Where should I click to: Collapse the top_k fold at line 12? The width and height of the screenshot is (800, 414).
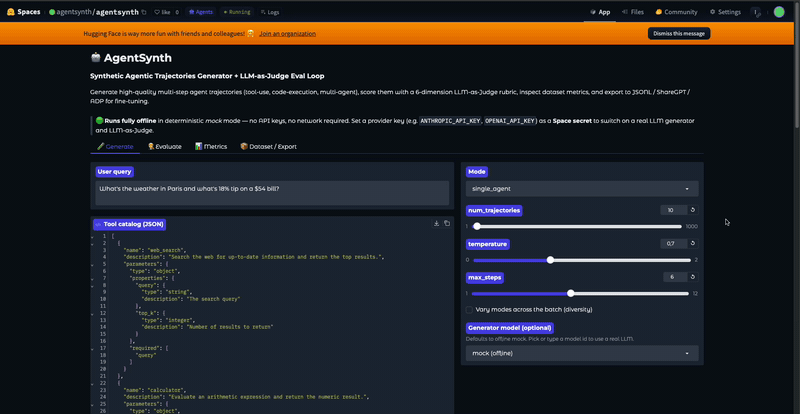coord(92,313)
